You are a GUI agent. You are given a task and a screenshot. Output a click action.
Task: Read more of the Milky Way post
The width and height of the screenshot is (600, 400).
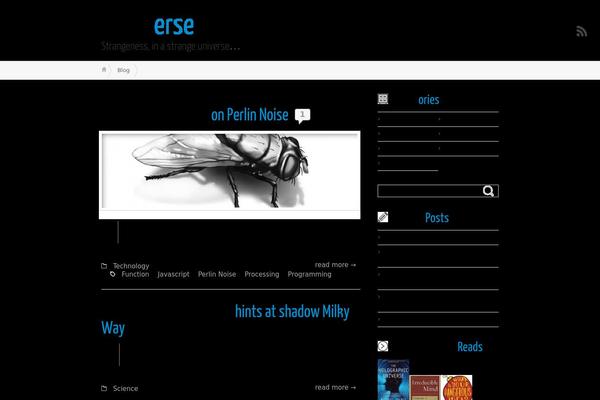[335, 387]
